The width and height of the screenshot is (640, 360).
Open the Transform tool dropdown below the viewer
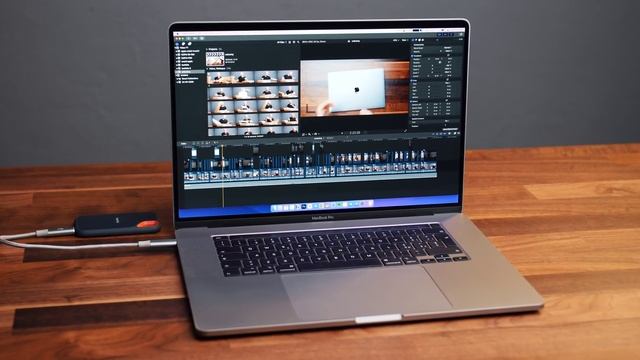pyautogui.click(x=304, y=133)
